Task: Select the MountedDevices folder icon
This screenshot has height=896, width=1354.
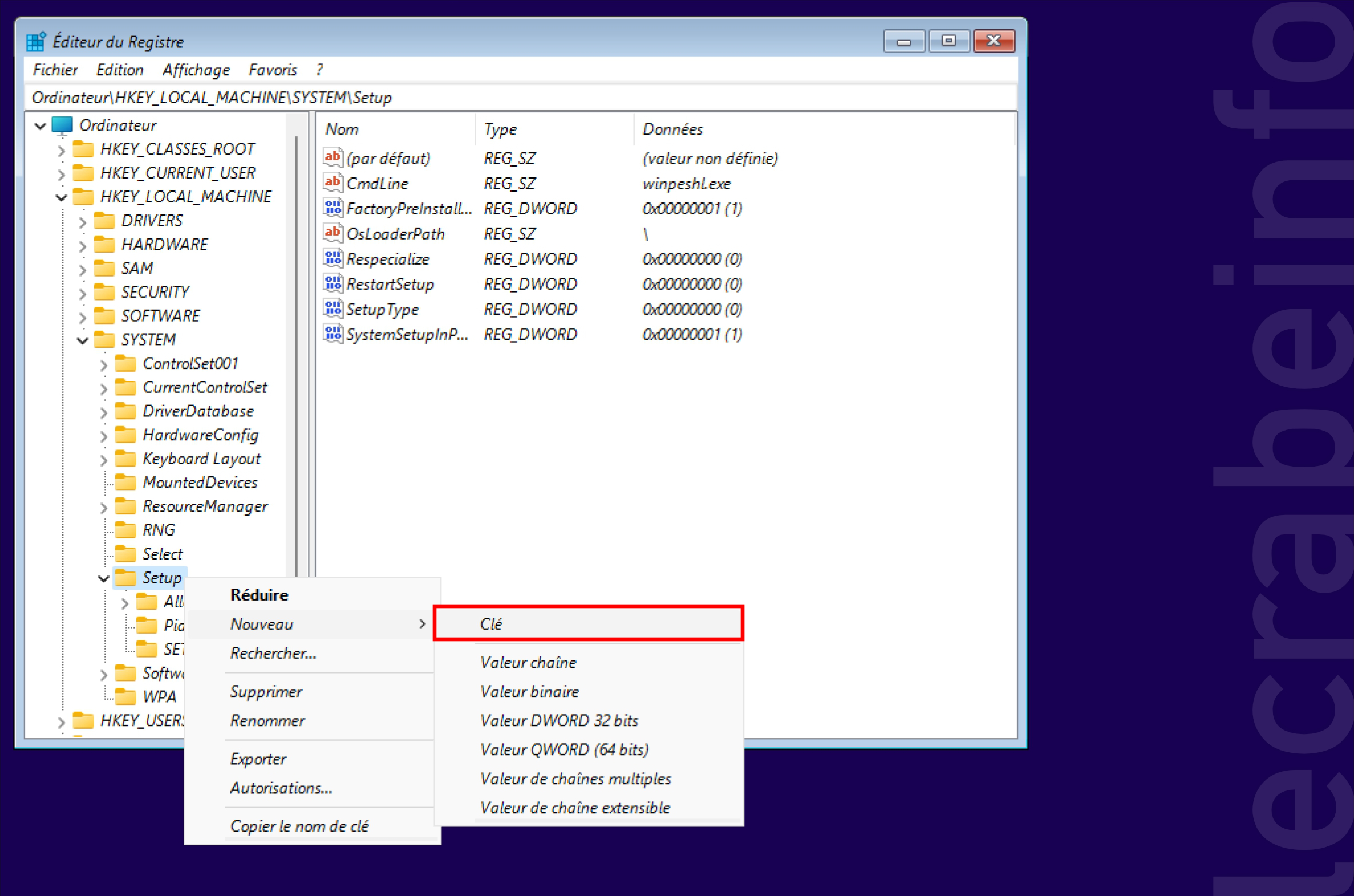Action: [x=125, y=483]
